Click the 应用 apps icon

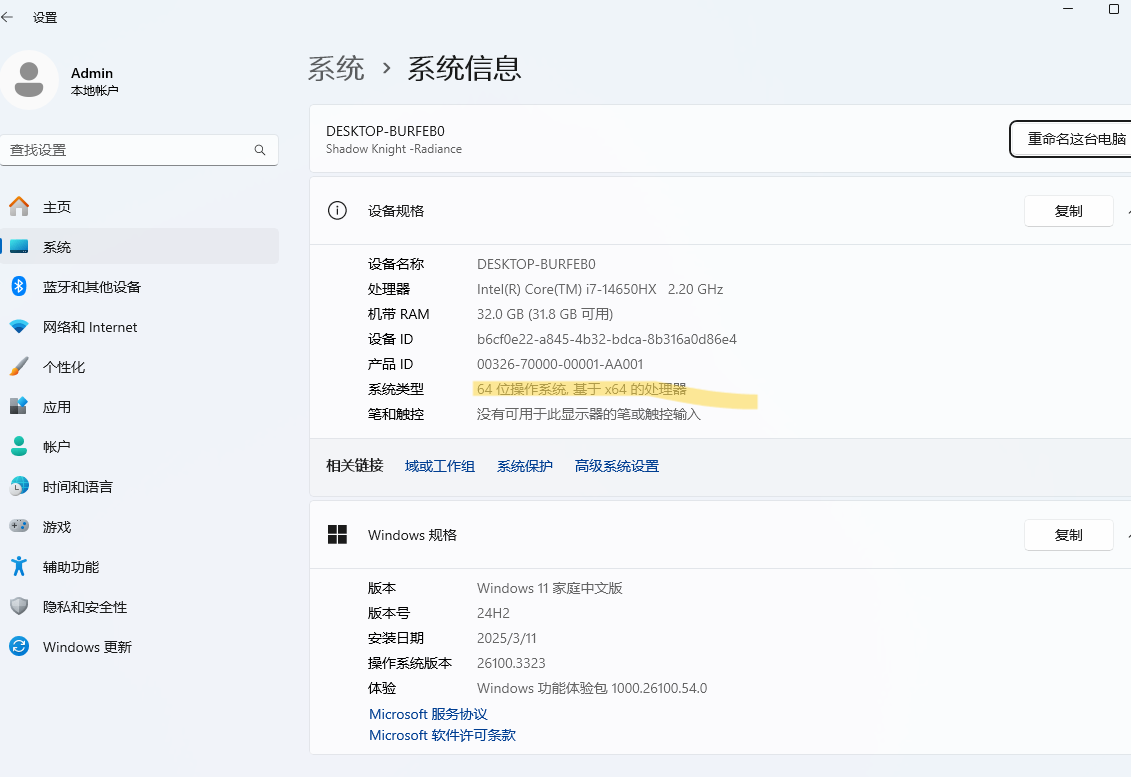pyautogui.click(x=19, y=406)
